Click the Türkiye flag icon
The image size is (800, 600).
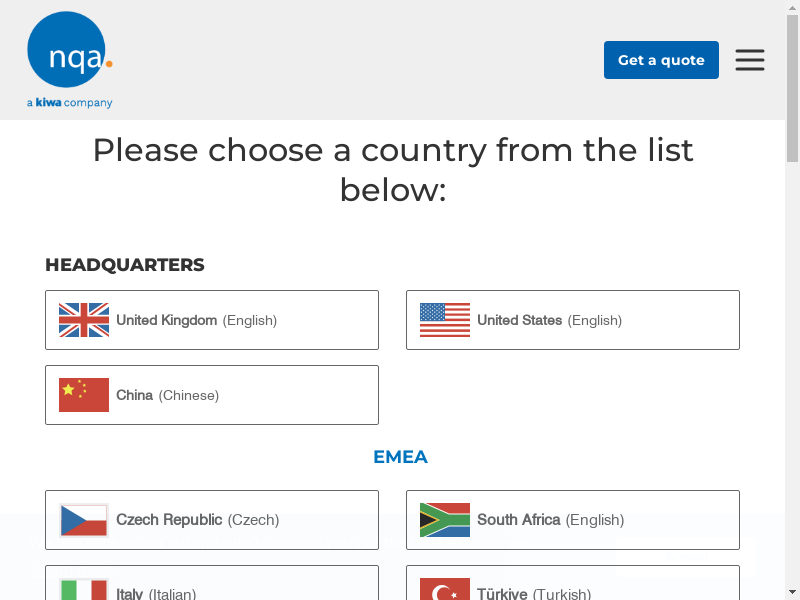[445, 590]
